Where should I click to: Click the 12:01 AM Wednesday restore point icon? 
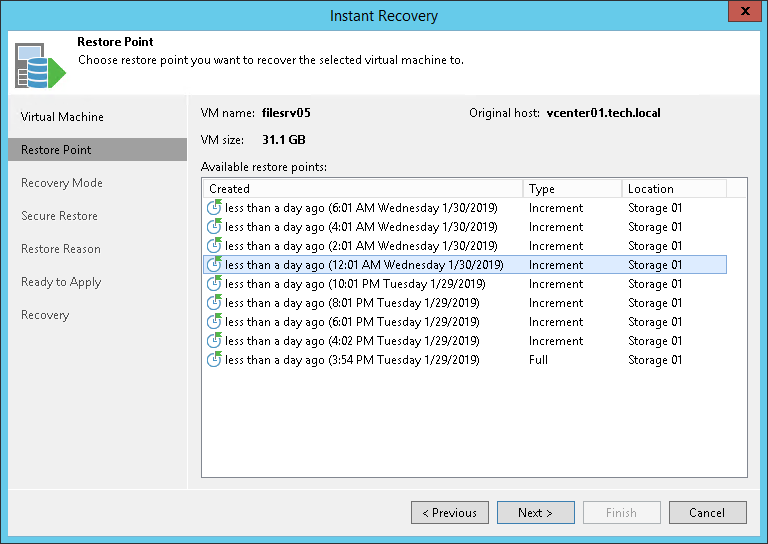(x=213, y=265)
